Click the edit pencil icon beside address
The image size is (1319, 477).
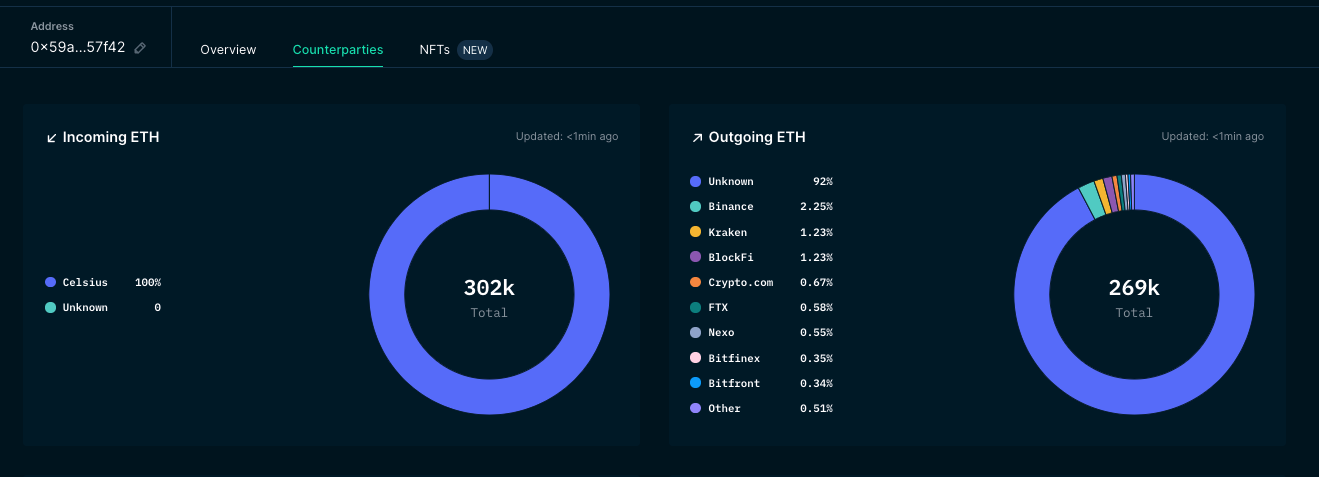pyautogui.click(x=140, y=48)
